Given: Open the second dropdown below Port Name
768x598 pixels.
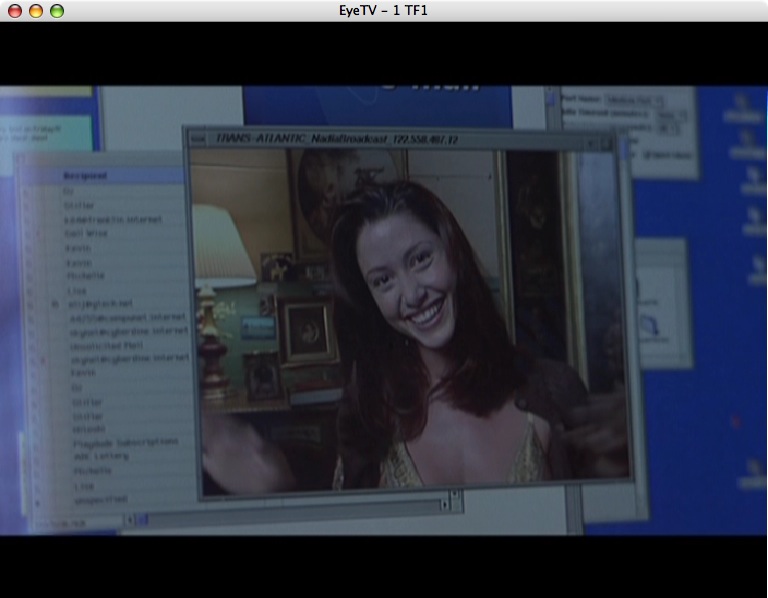Looking at the screenshot, I should click(671, 115).
